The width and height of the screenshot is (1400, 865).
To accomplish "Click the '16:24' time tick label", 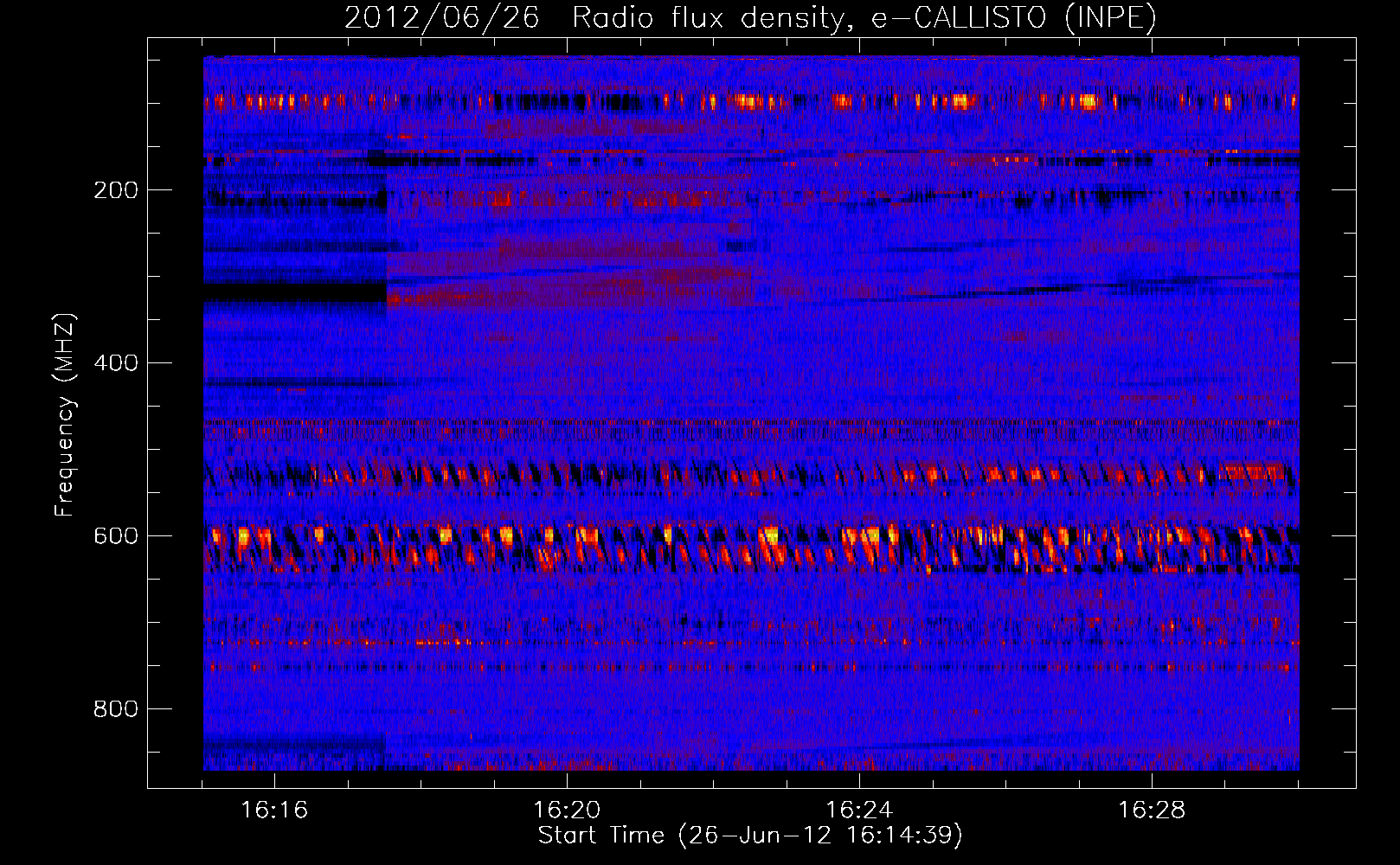I will click(x=859, y=811).
